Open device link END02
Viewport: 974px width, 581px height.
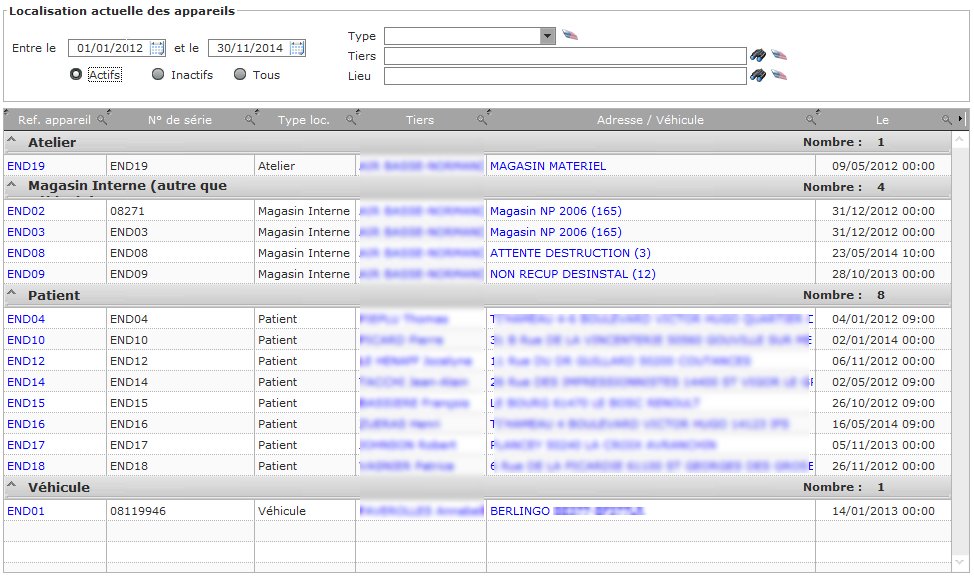coord(26,211)
